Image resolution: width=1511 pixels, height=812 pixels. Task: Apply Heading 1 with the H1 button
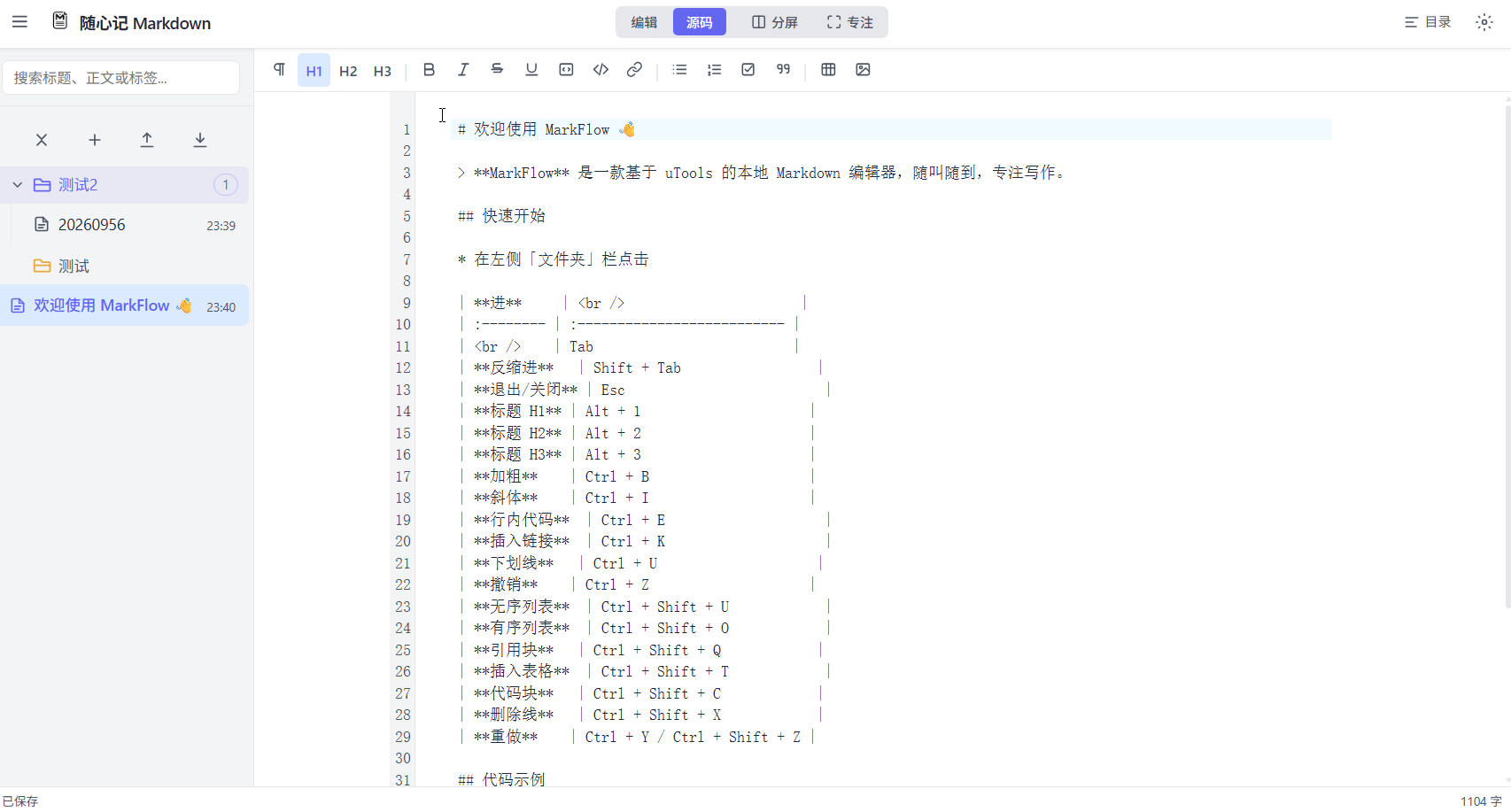click(314, 70)
